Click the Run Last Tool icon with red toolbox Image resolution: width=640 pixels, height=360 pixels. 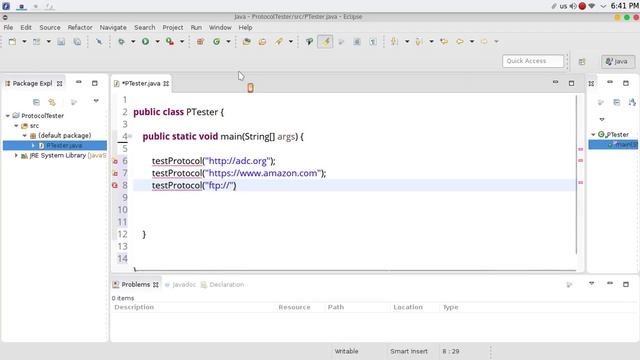[170, 41]
